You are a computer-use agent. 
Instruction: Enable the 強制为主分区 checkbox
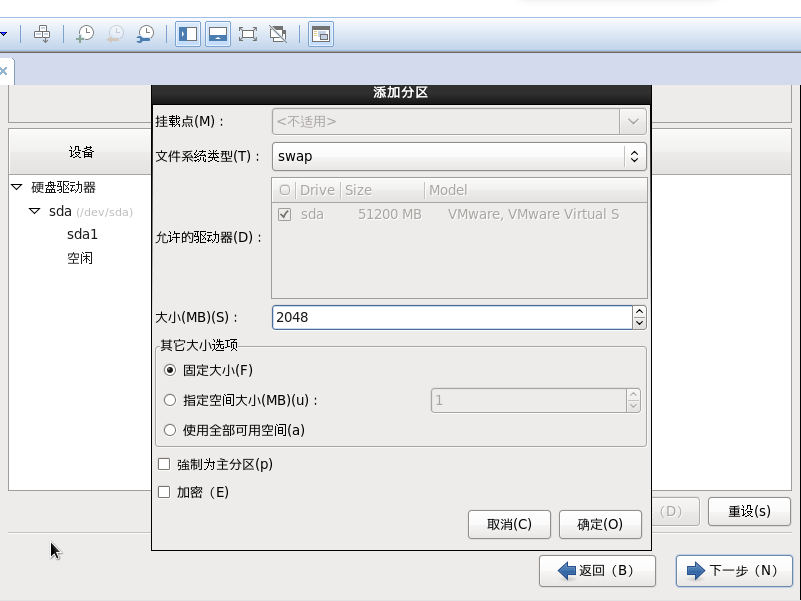coord(164,464)
